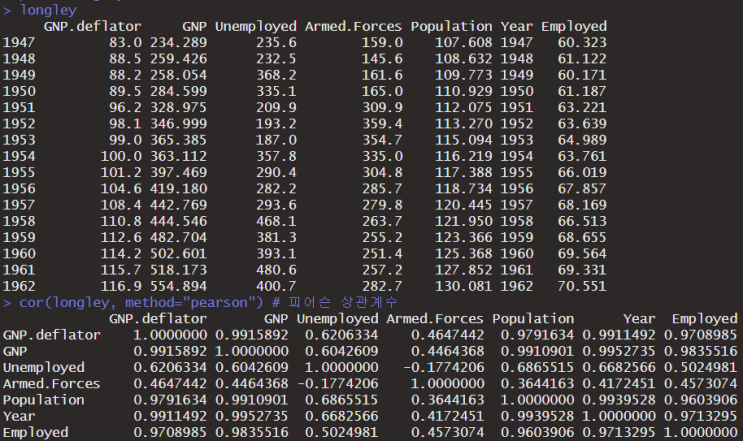This screenshot has width=743, height=441.
Task: Select correlation 0.9939528 in the Population row
Action: (x=619, y=400)
